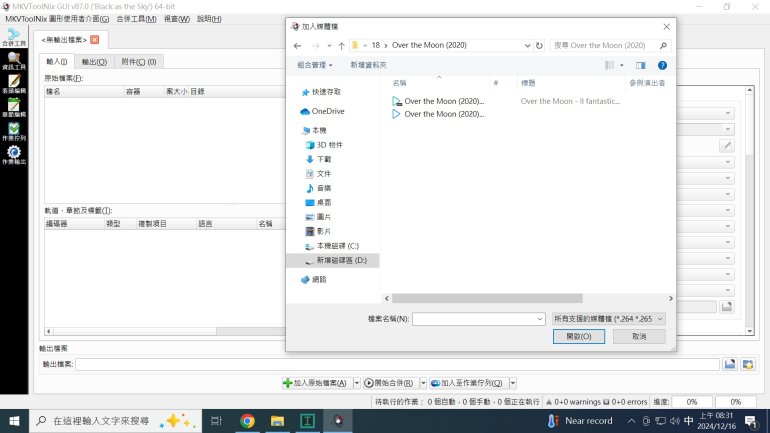Viewport: 770px width, 433px height.
Task: Go up one folder level in dialog
Action: tap(341, 46)
